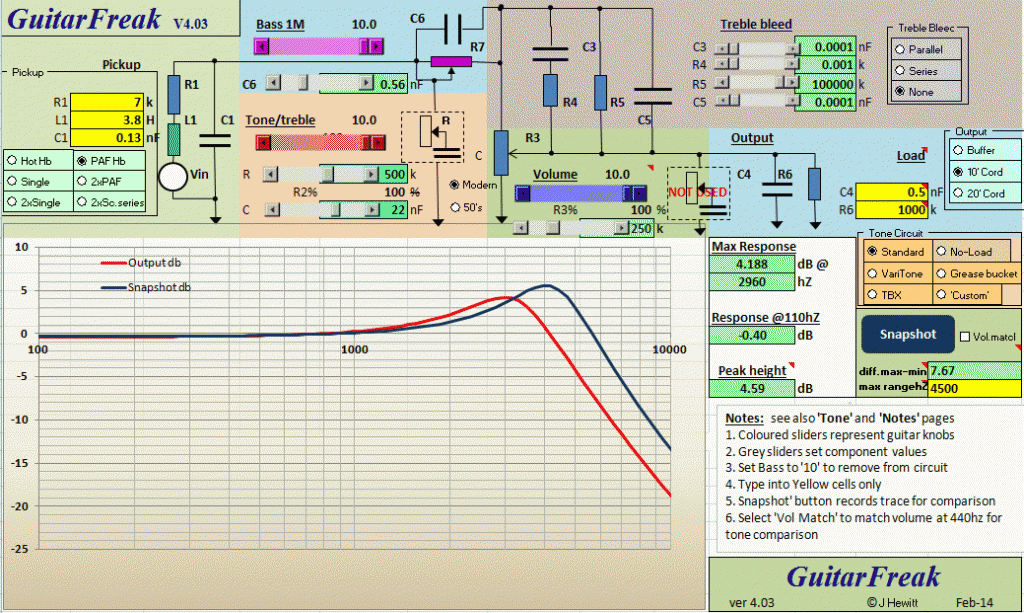
Task: Click left arrow of treble bleed C3 slider
Action: [x=720, y=48]
